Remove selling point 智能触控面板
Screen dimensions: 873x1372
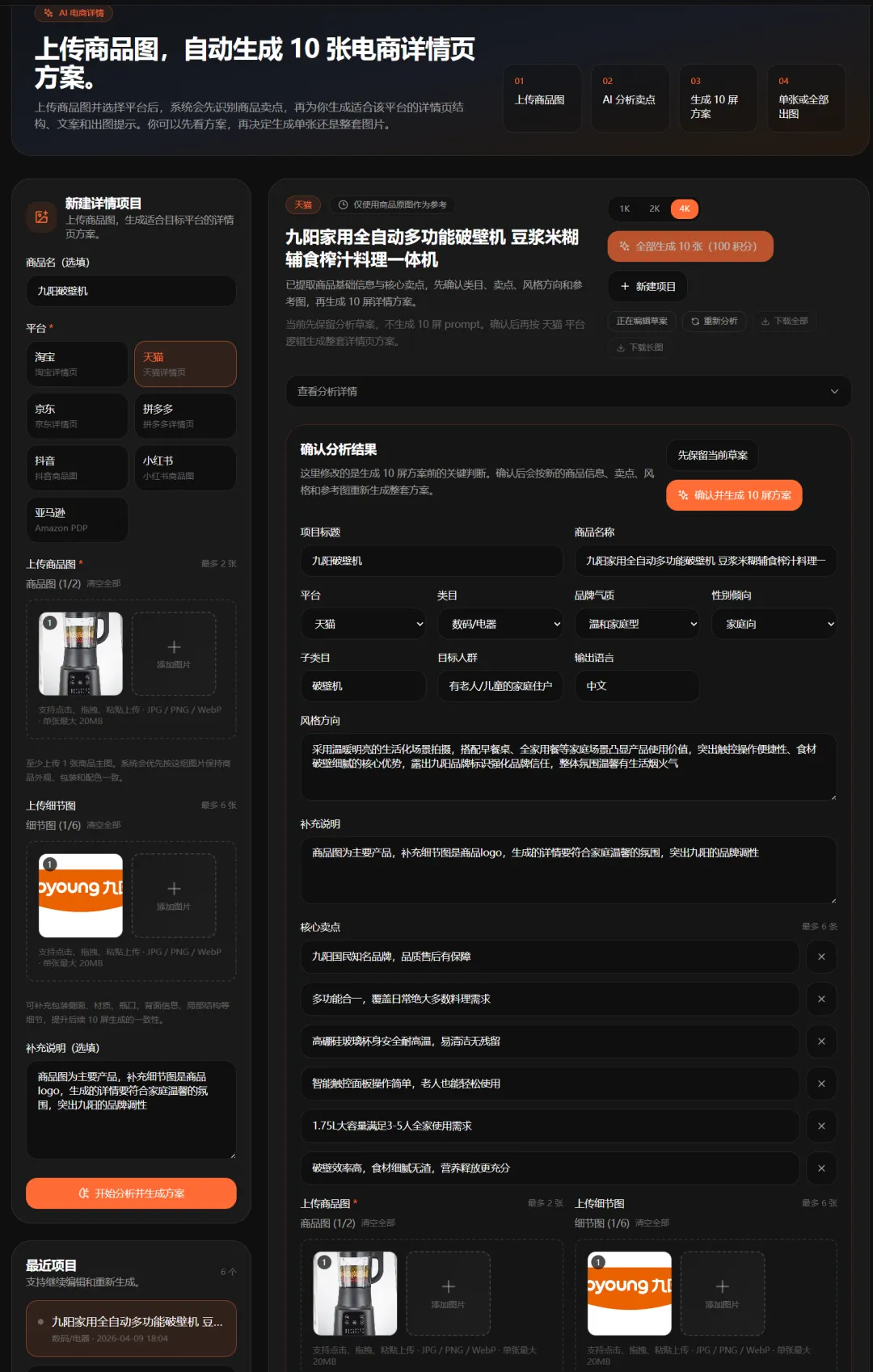(x=821, y=1084)
